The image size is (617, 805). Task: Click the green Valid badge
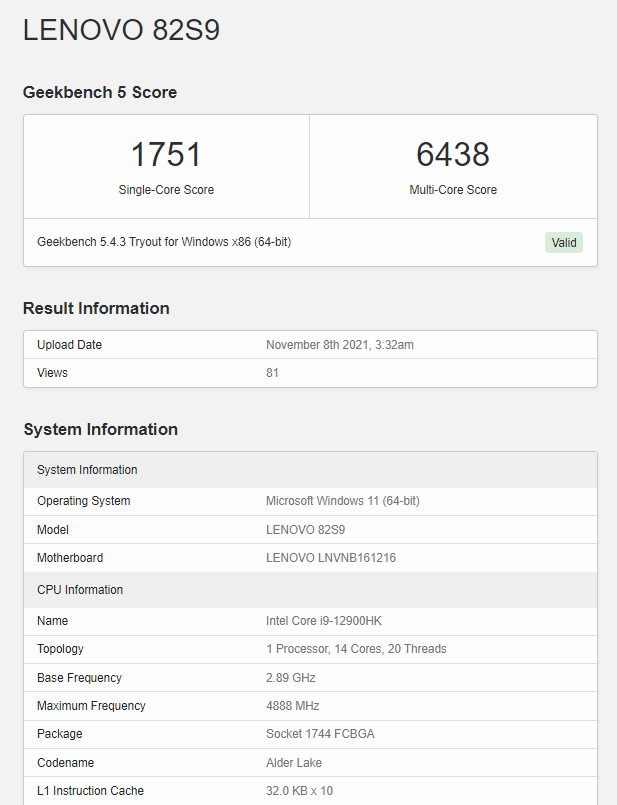(x=564, y=243)
